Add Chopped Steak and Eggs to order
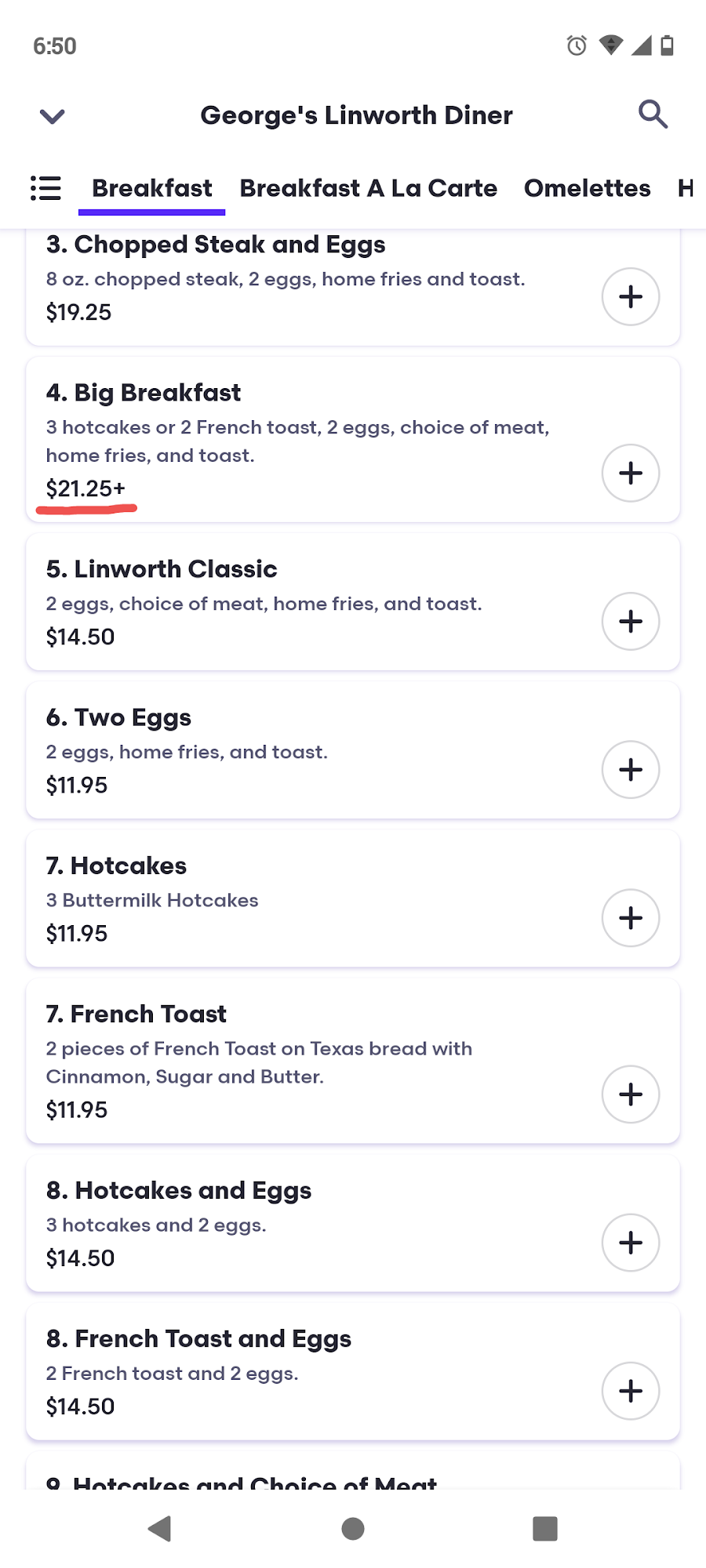The image size is (706, 1568). click(630, 296)
